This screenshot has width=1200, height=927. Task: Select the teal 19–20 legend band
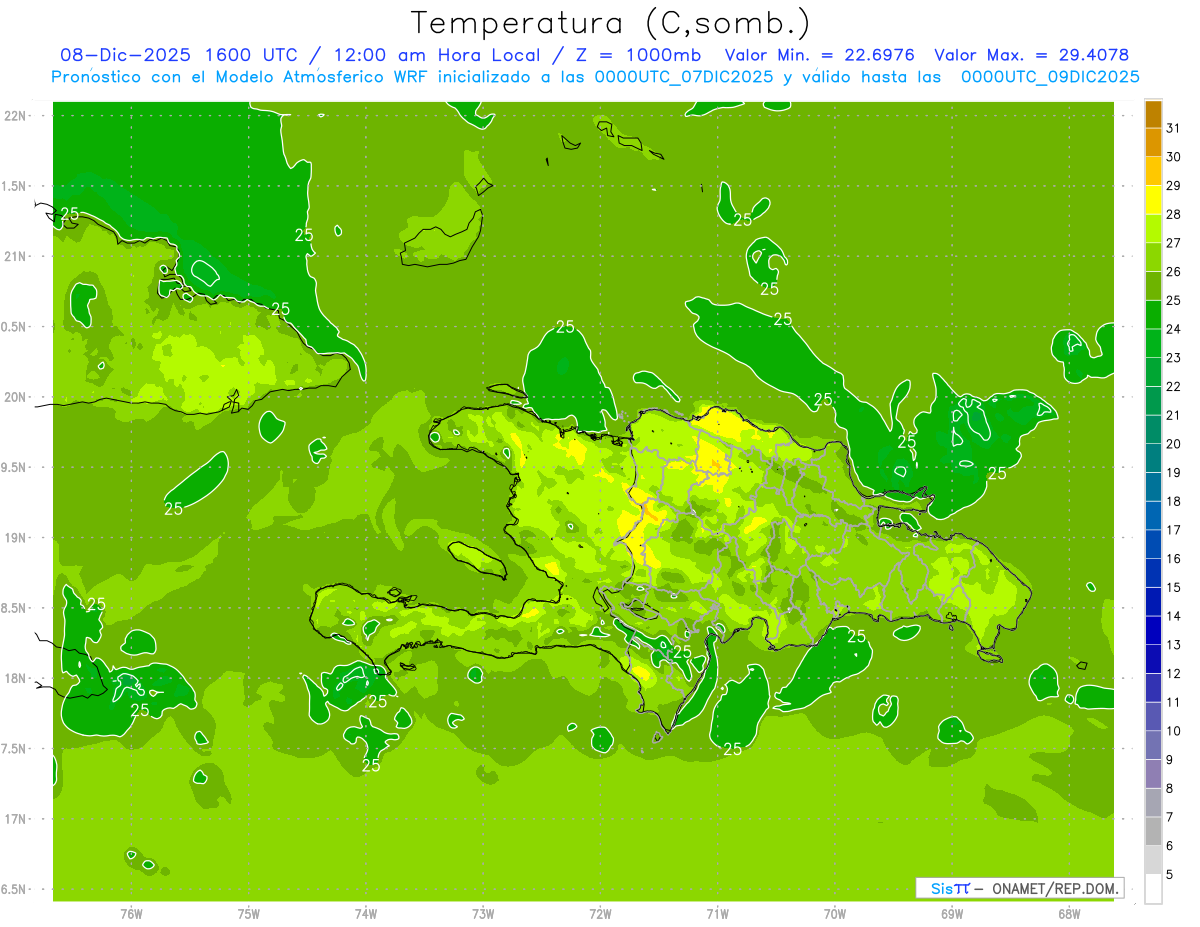pos(1153,459)
